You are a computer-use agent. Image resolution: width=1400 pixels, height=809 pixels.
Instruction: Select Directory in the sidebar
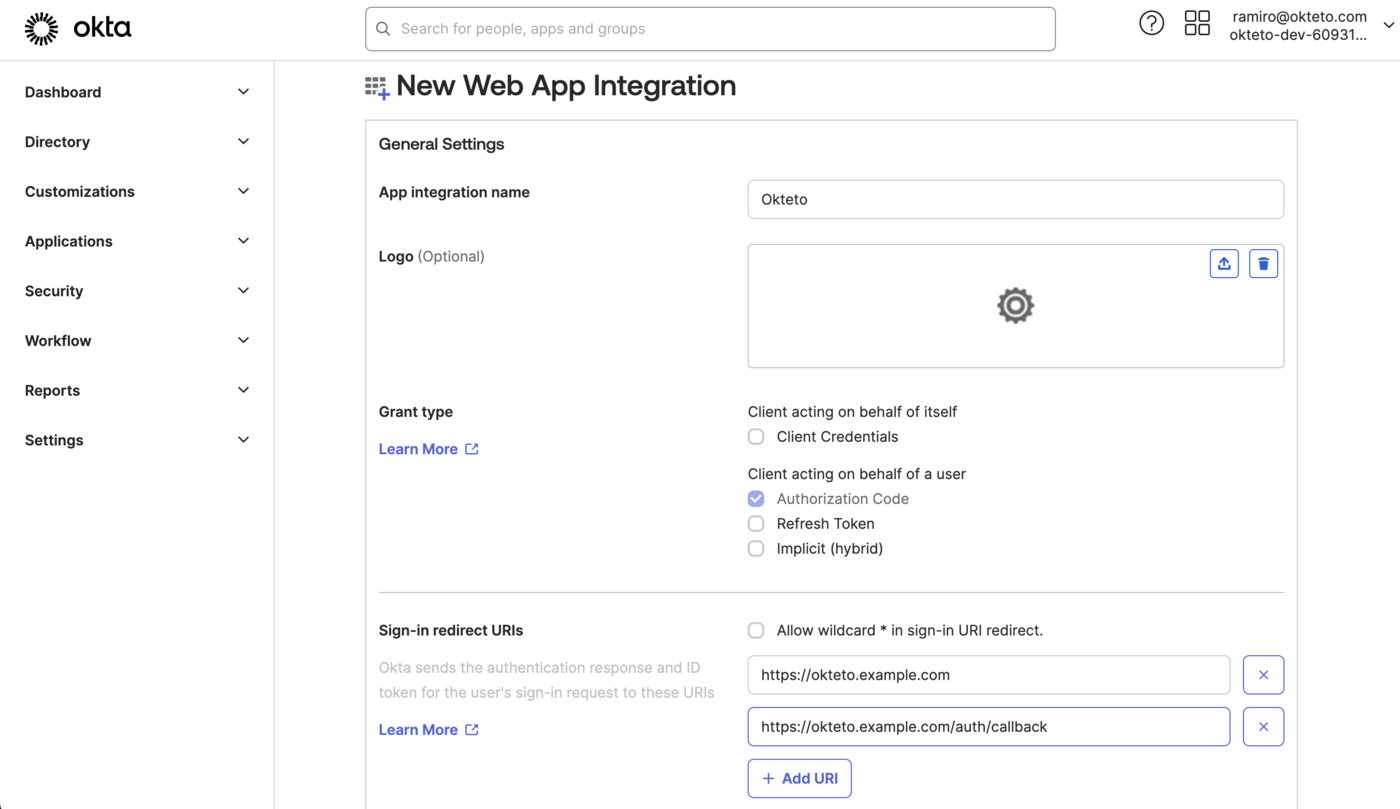coord(57,141)
